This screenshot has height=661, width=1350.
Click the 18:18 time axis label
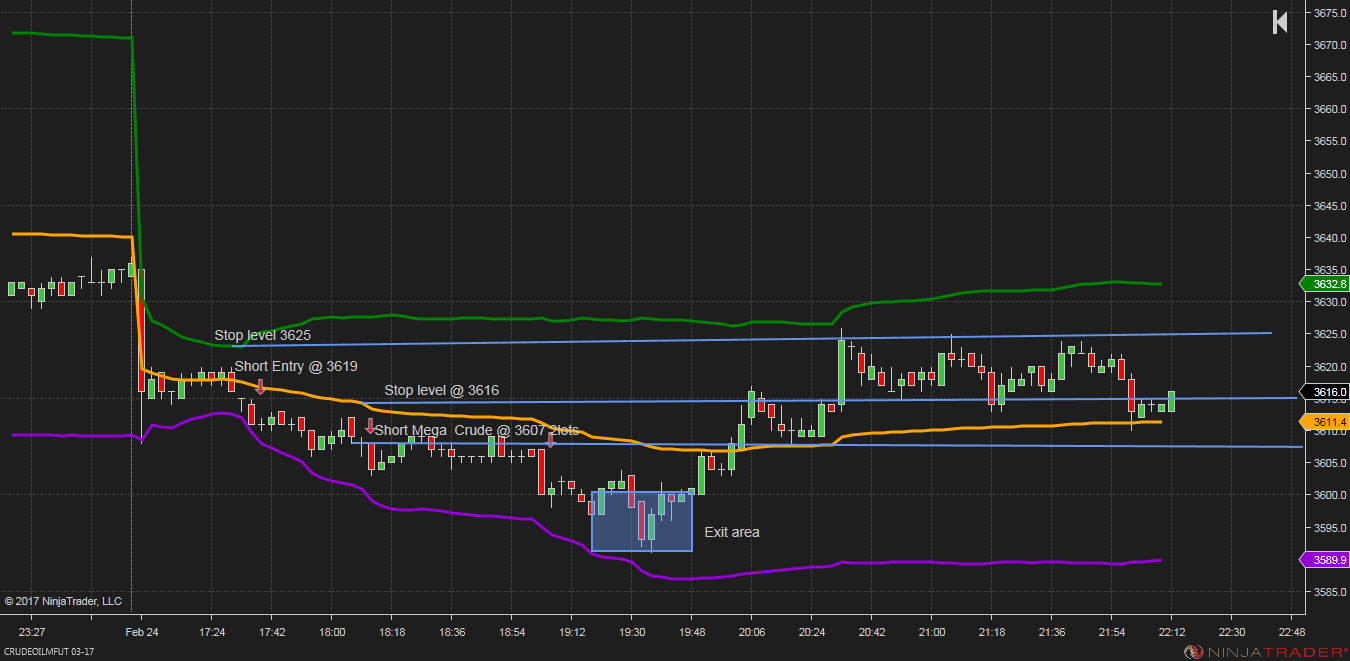[392, 632]
